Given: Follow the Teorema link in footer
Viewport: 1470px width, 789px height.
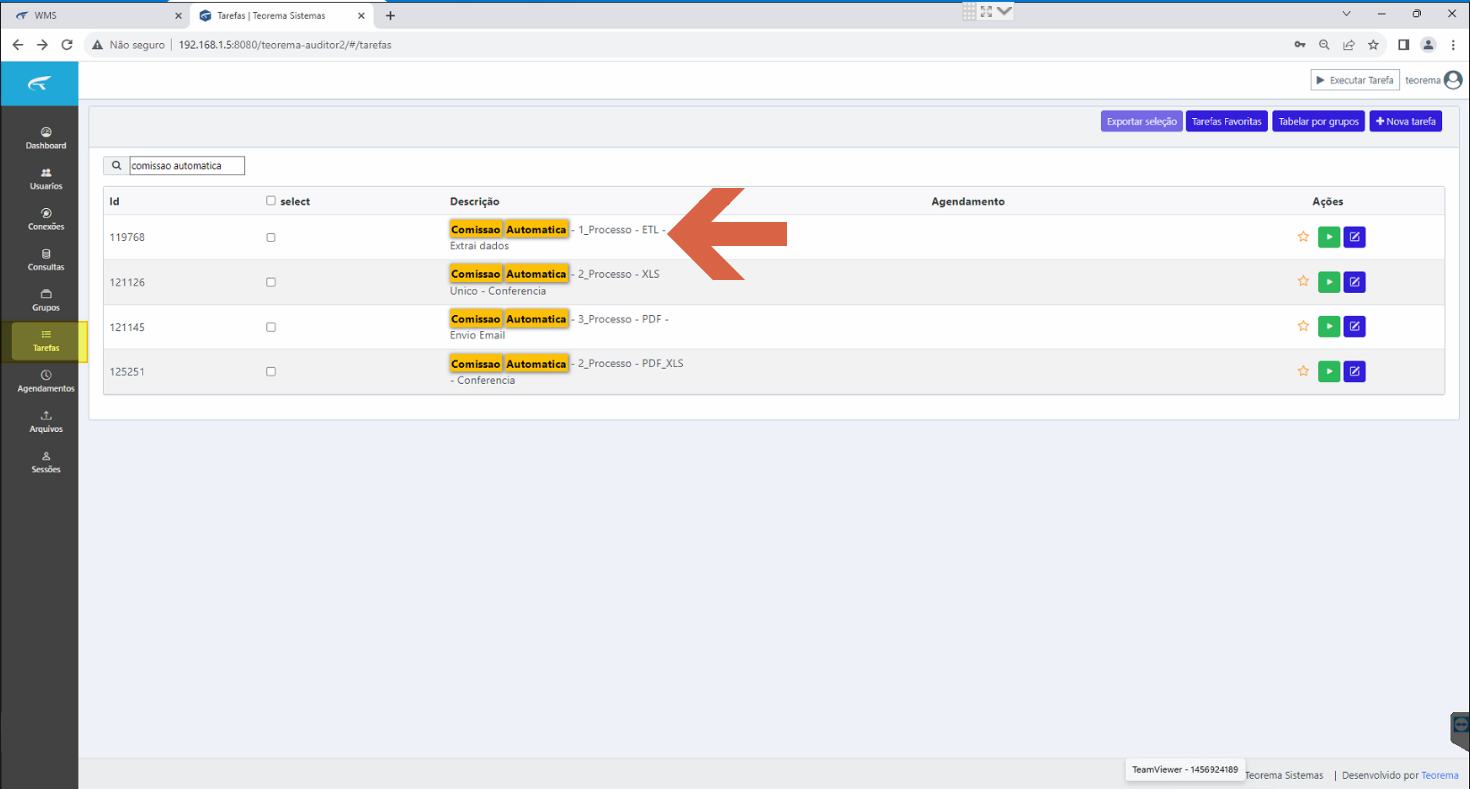Looking at the screenshot, I should click(1440, 775).
